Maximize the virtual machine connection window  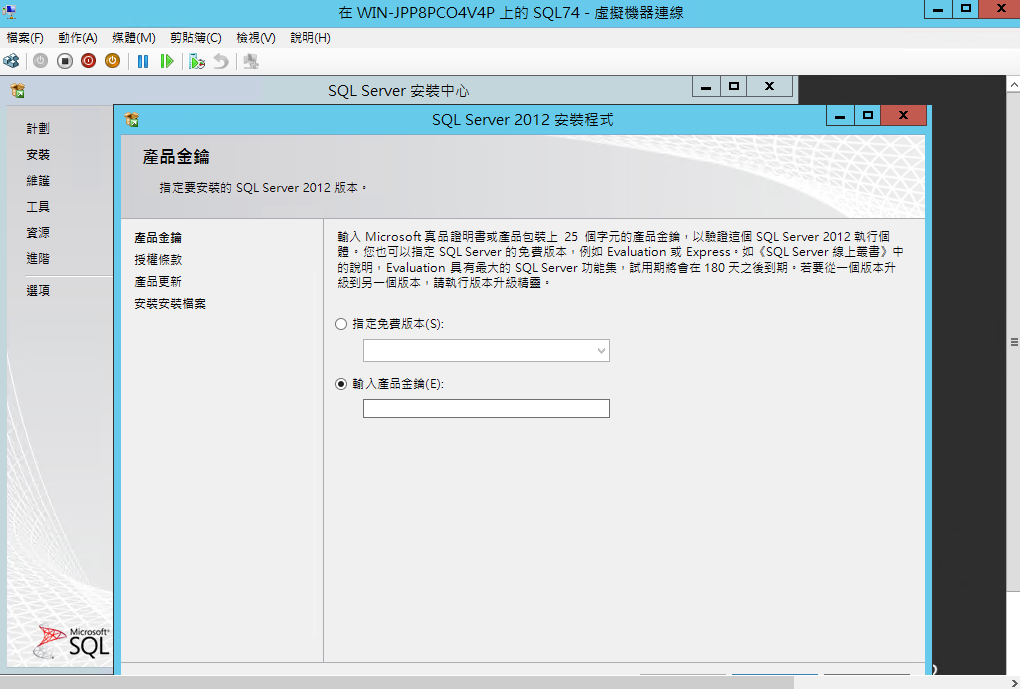coord(966,9)
